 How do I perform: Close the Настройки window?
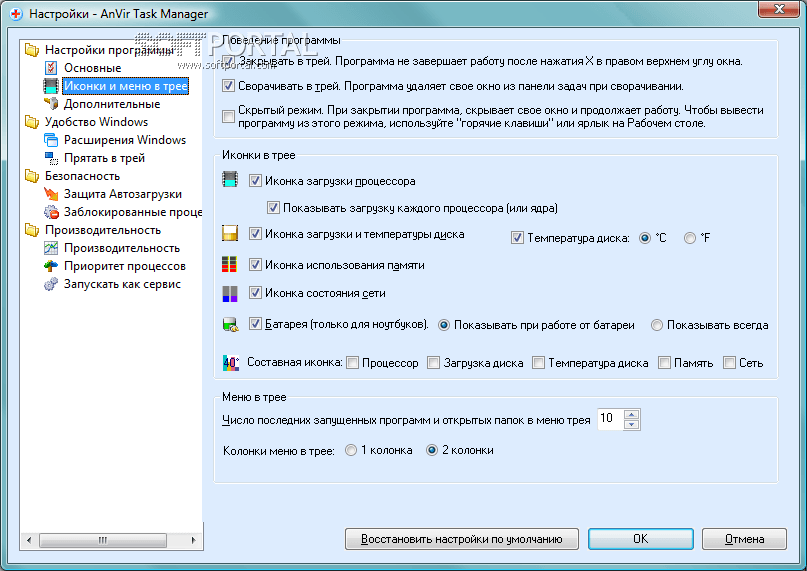click(x=779, y=9)
